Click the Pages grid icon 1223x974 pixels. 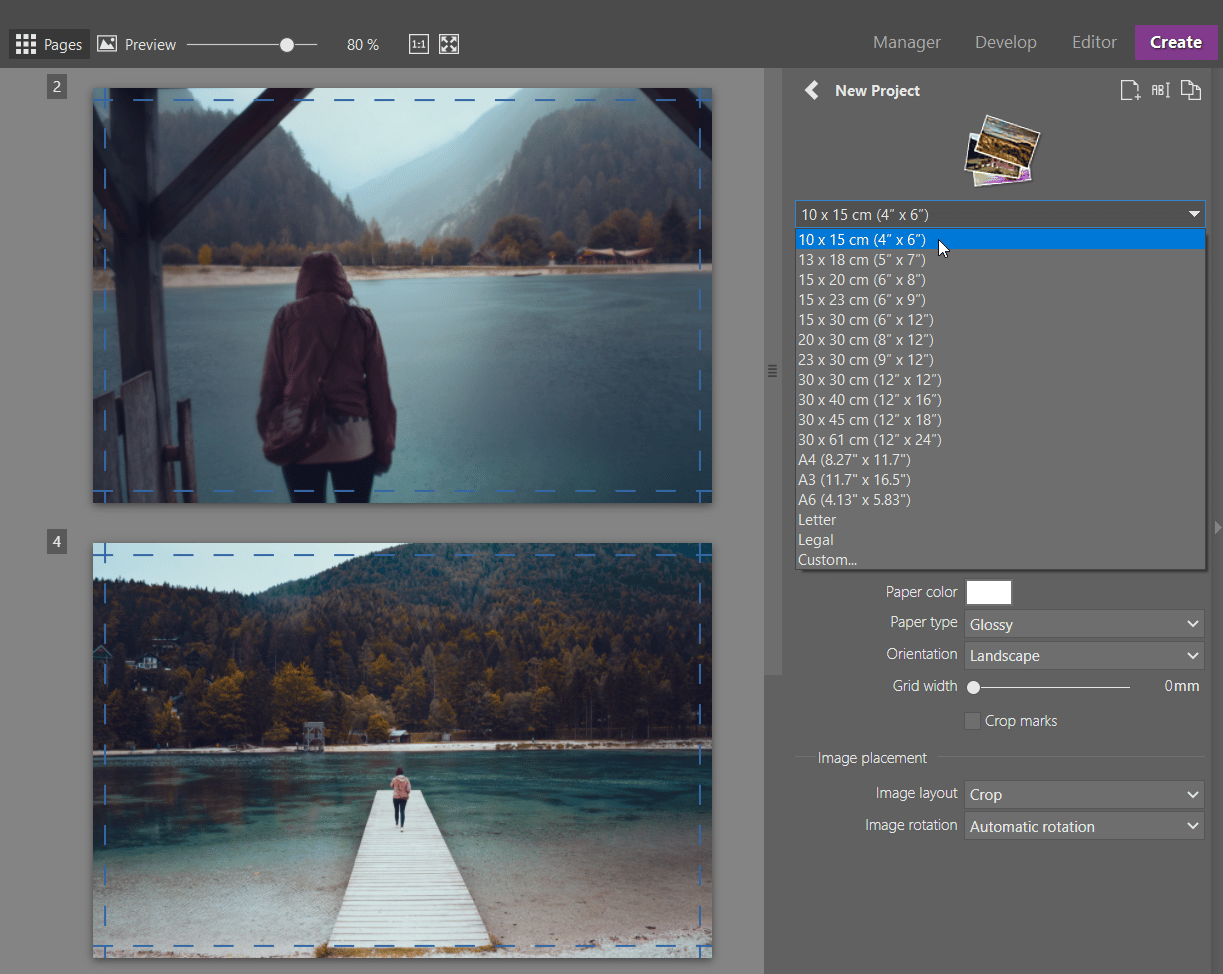click(x=25, y=44)
